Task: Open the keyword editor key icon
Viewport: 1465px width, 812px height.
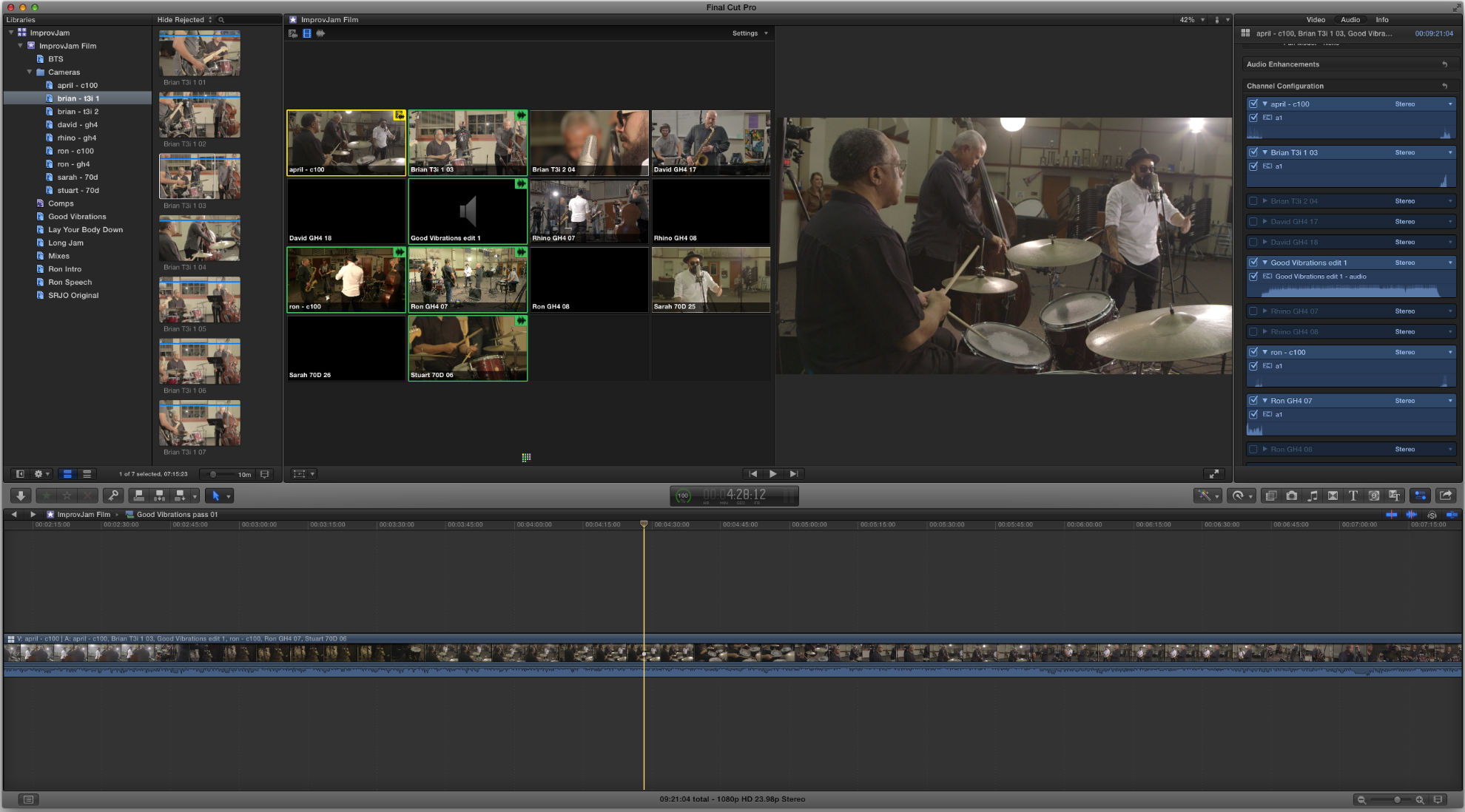Action: [x=113, y=496]
